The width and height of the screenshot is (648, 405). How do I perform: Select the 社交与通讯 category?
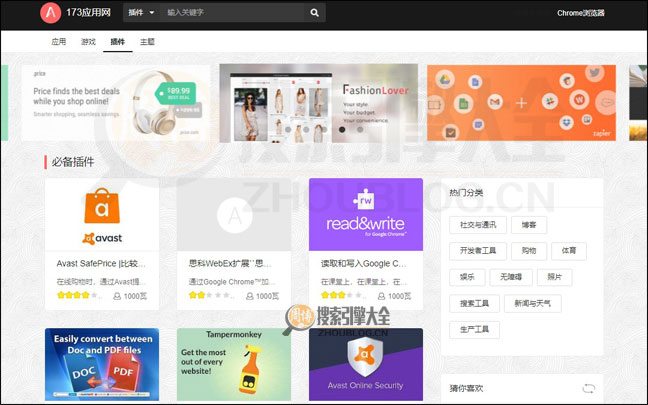click(x=478, y=225)
